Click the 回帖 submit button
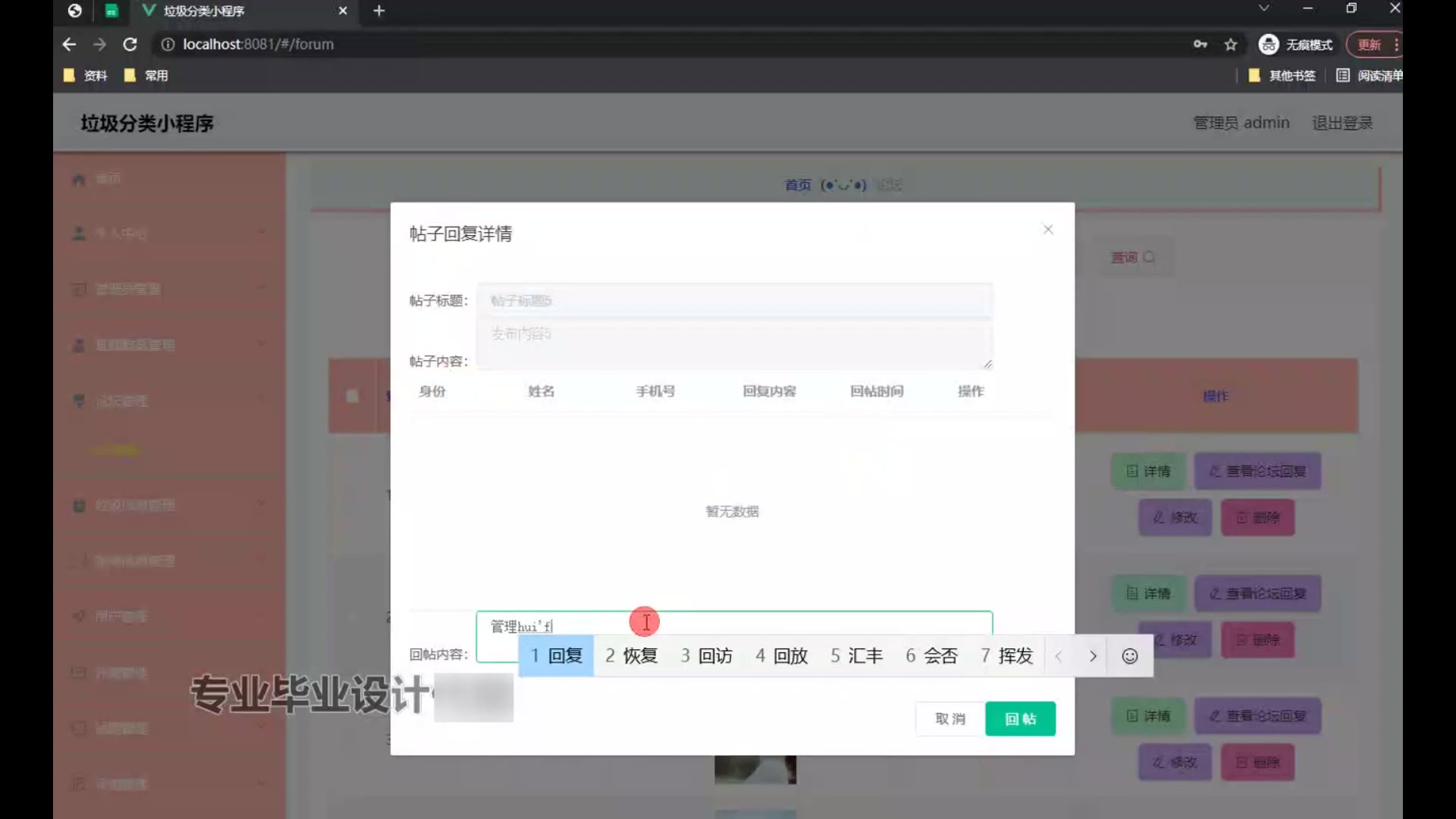1456x819 pixels. tap(1020, 719)
